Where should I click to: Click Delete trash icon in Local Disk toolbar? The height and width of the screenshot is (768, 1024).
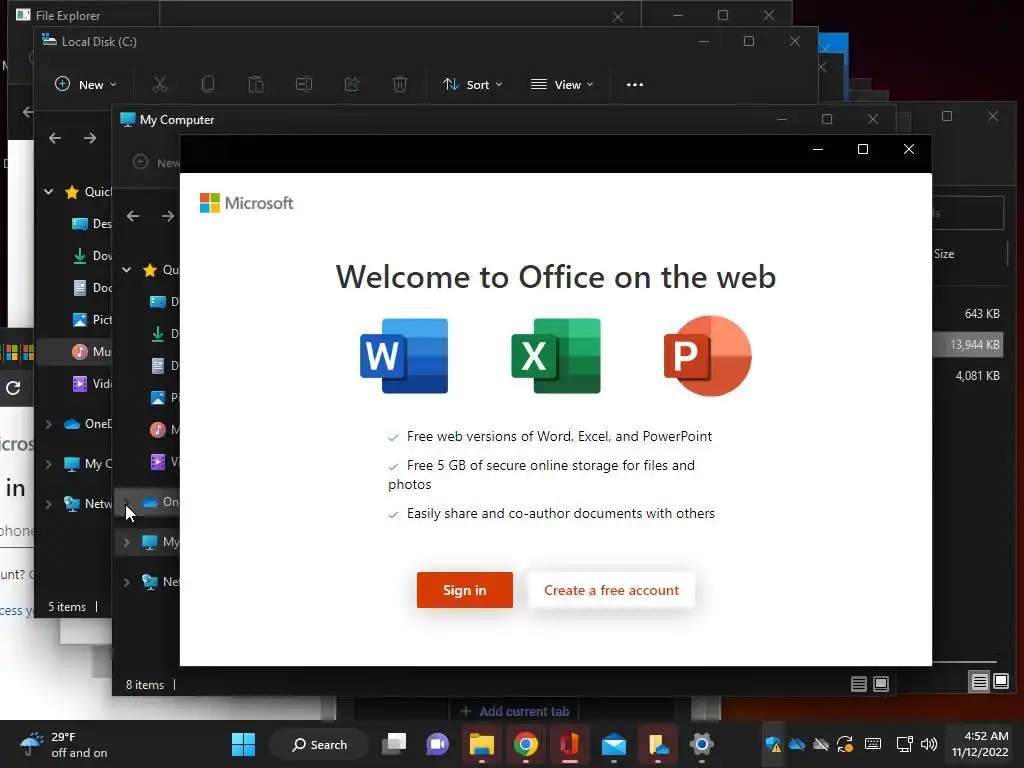(x=400, y=84)
